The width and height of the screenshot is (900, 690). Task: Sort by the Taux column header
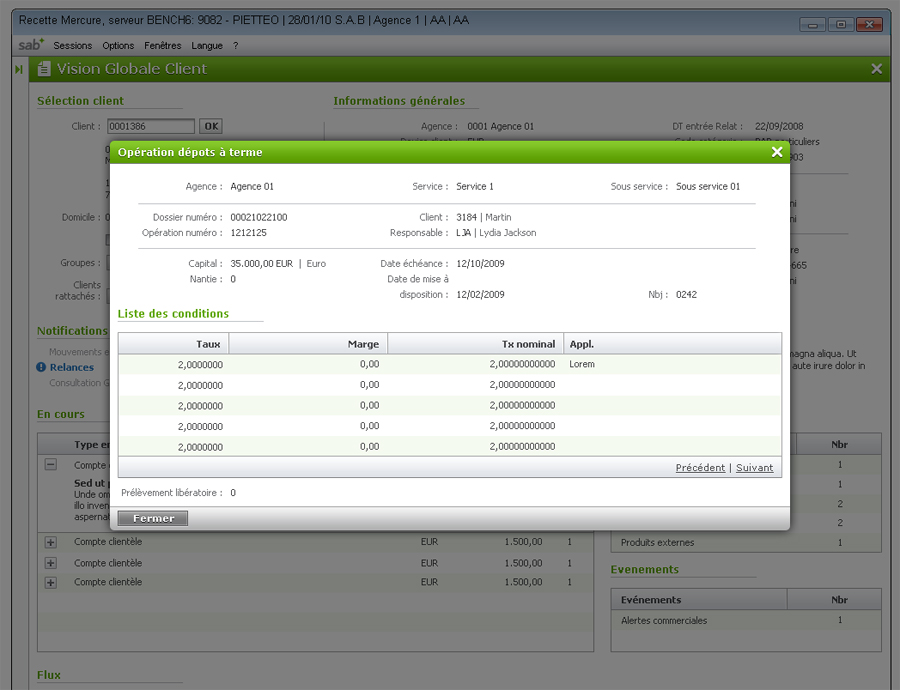click(x=174, y=344)
